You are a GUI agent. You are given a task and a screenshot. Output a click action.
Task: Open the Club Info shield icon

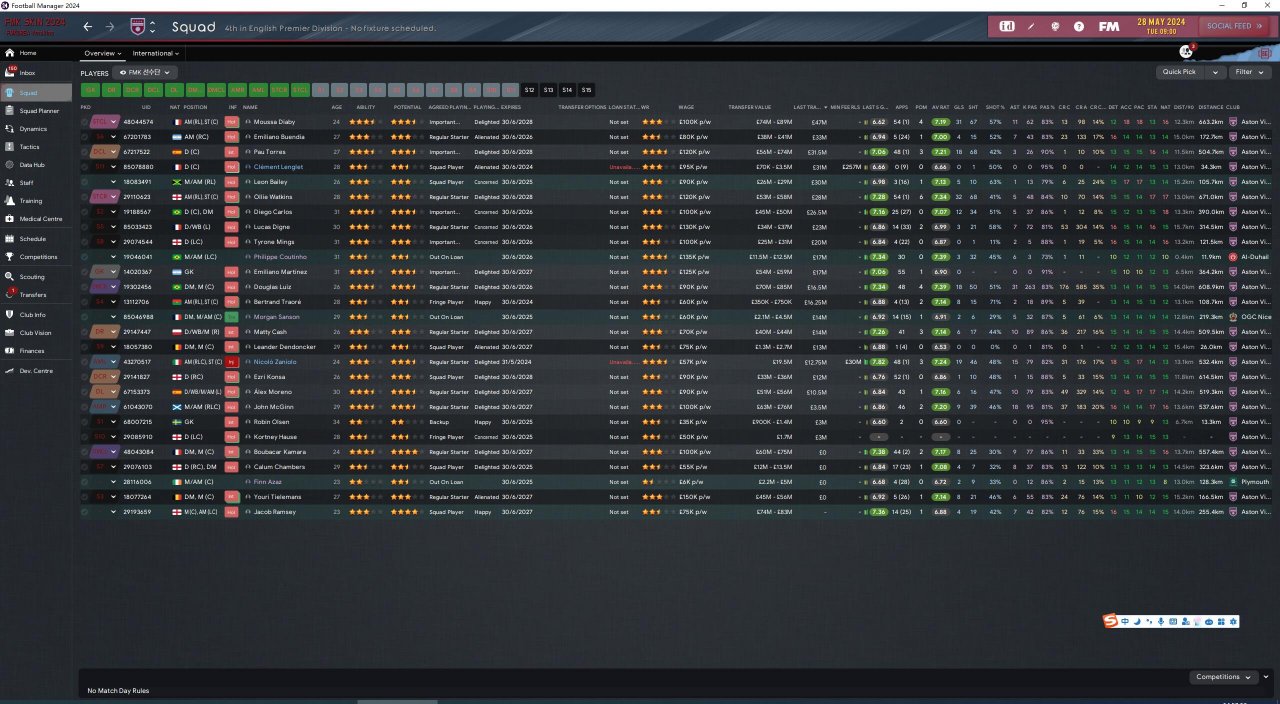(10, 315)
